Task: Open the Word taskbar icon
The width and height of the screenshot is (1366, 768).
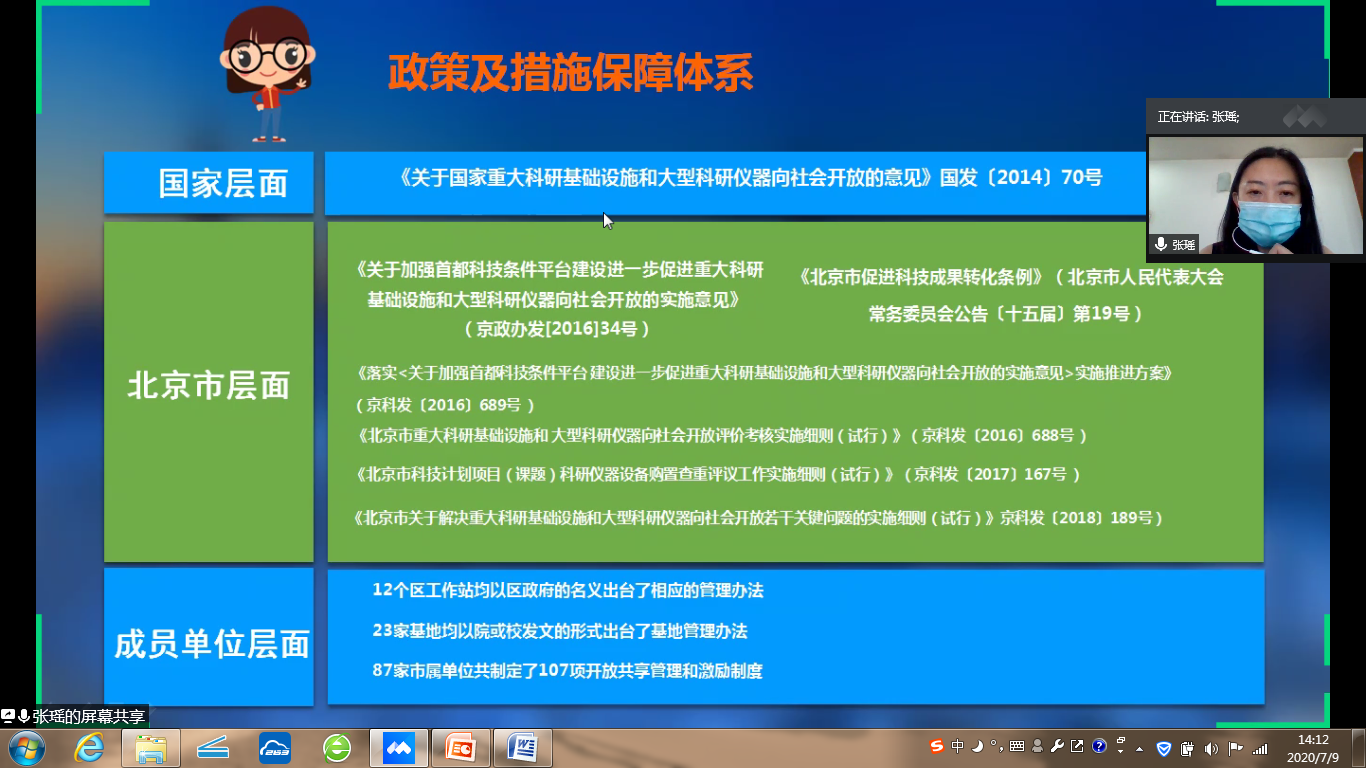Action: point(522,748)
